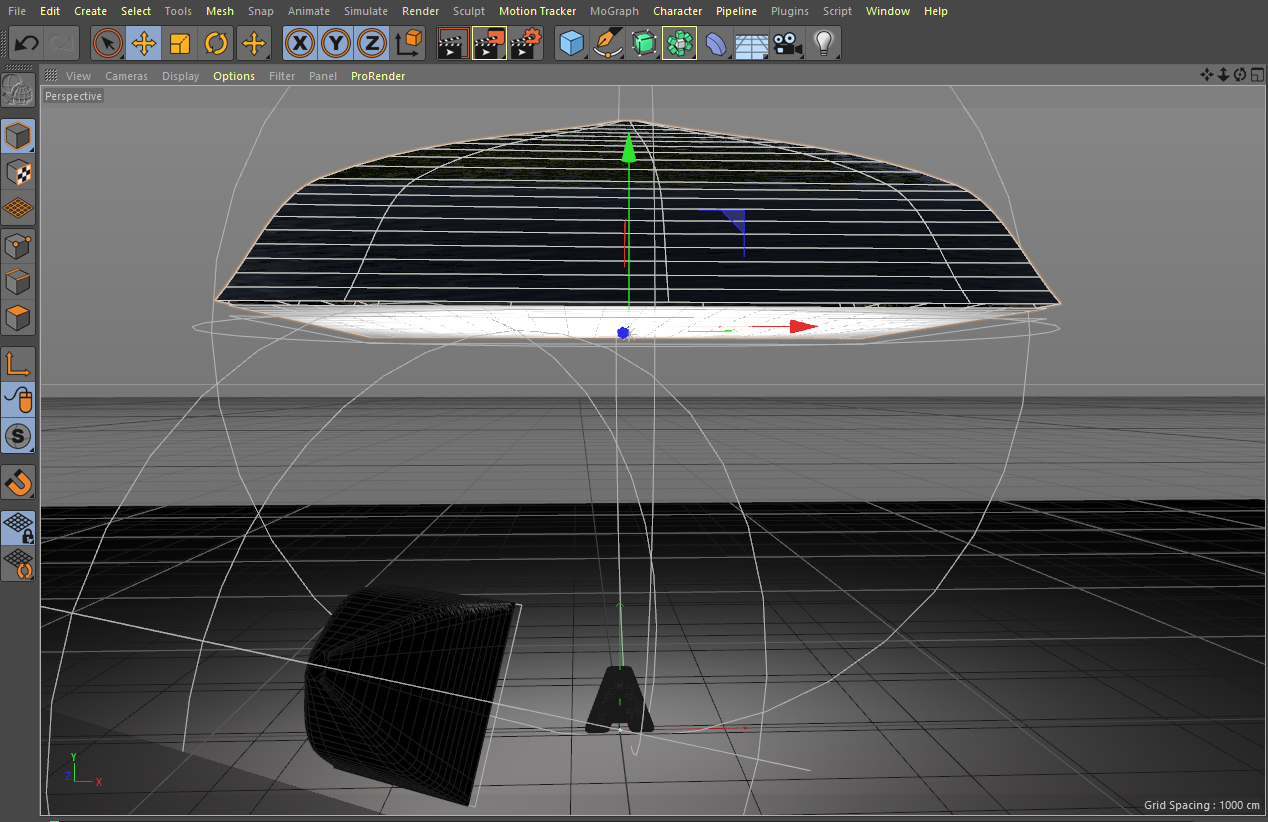Expand the Spline Pen tool palette

[x=607, y=44]
